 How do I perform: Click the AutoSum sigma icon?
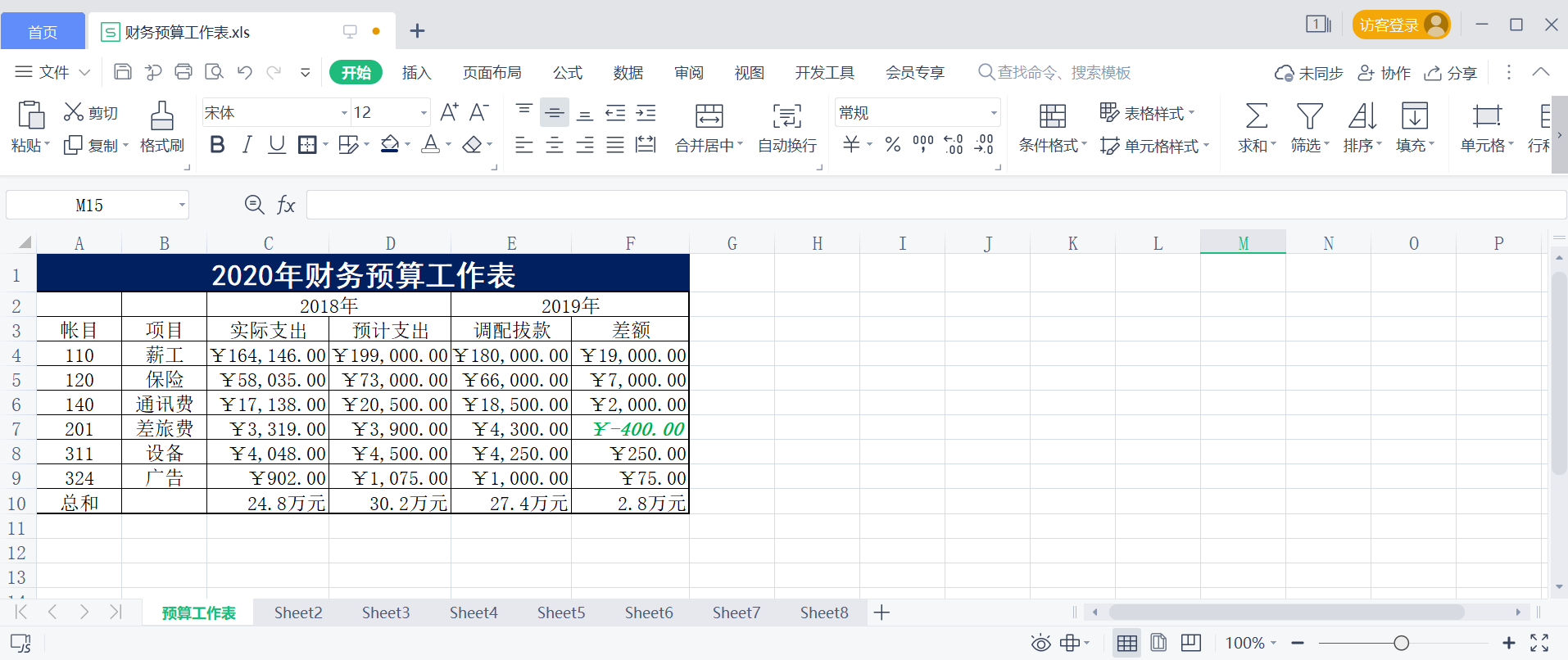tap(1256, 115)
